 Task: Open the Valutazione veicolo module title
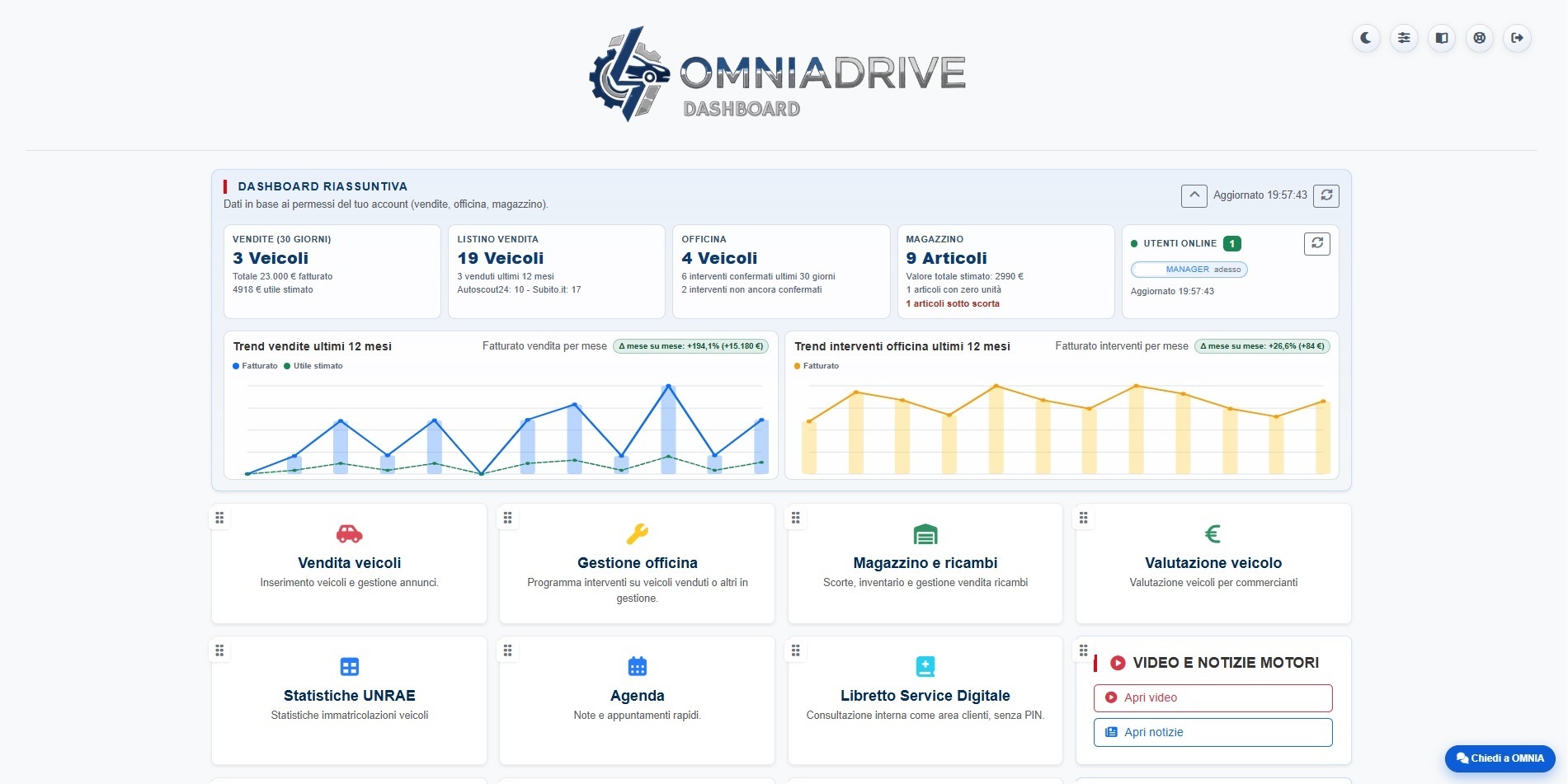point(1213,563)
